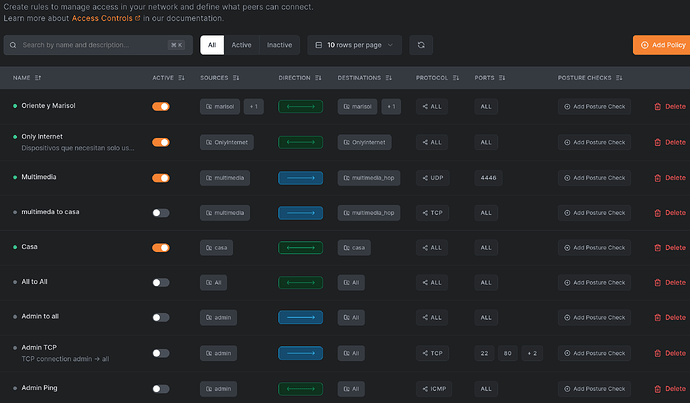Expand +1 sources for Oriente y Marisol
This screenshot has width=690, height=403.
pyautogui.click(x=253, y=107)
